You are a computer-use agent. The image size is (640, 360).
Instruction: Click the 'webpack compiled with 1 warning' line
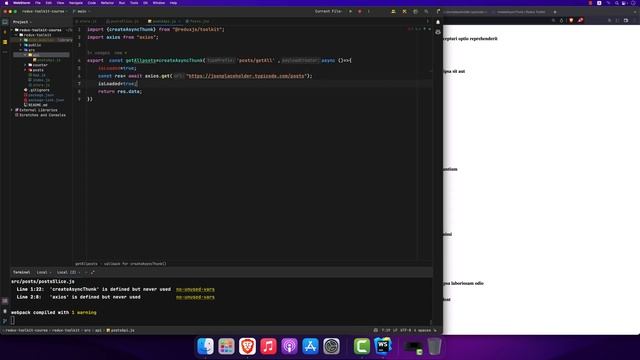click(54, 313)
